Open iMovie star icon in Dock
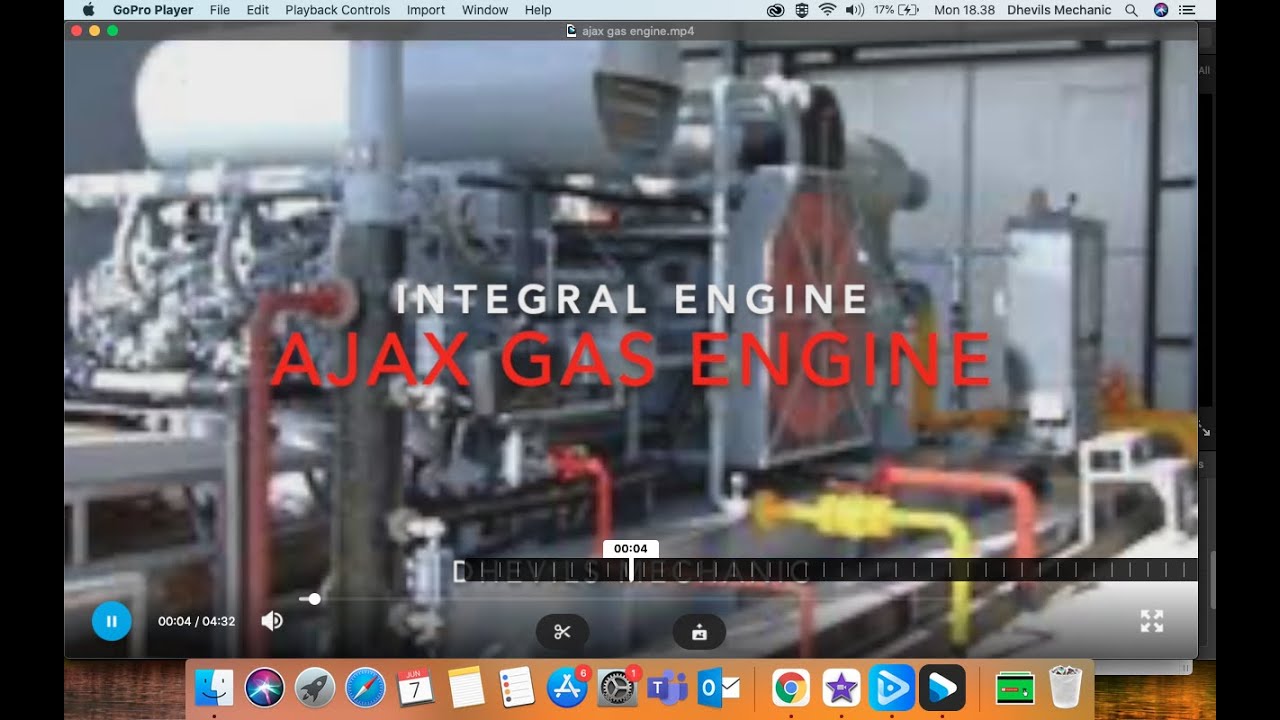The height and width of the screenshot is (720, 1280). (x=841, y=688)
